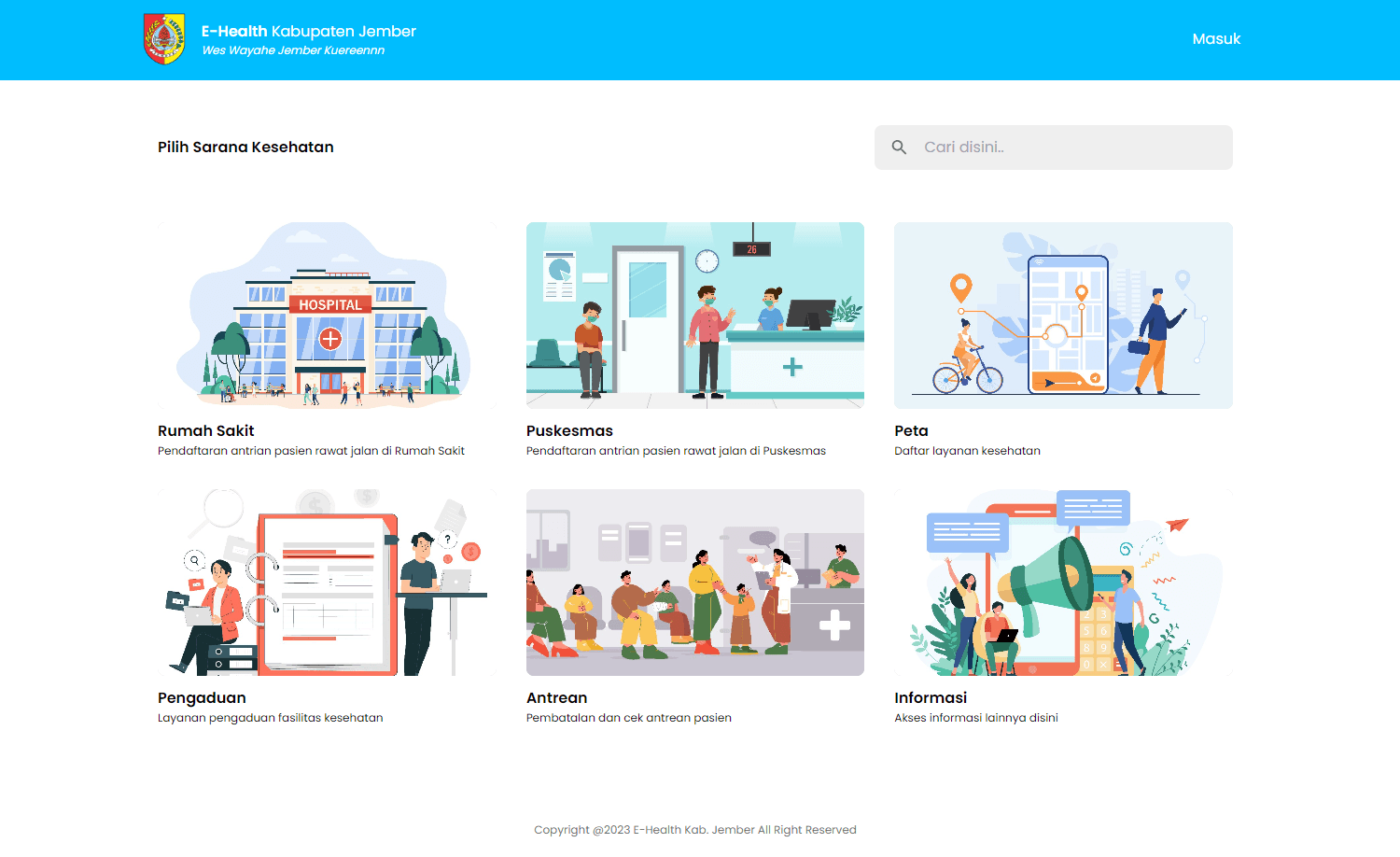Select the Pengaduan heading
The image size is (1400, 857).
point(202,697)
